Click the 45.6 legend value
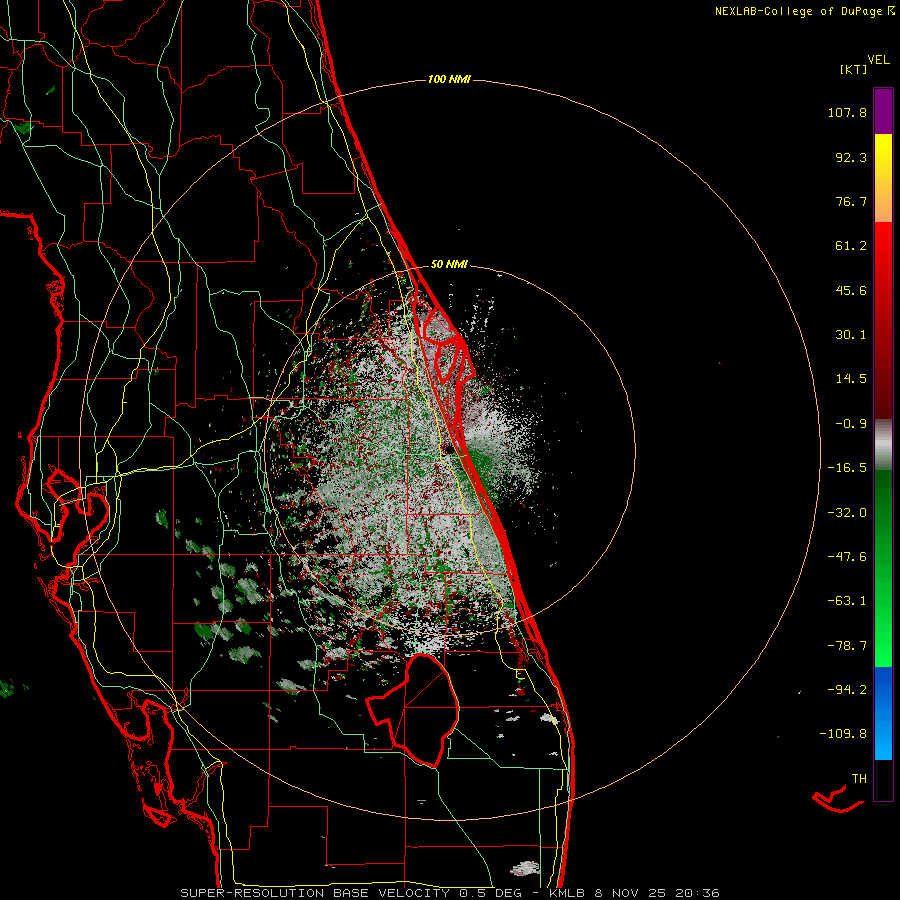 coord(851,290)
